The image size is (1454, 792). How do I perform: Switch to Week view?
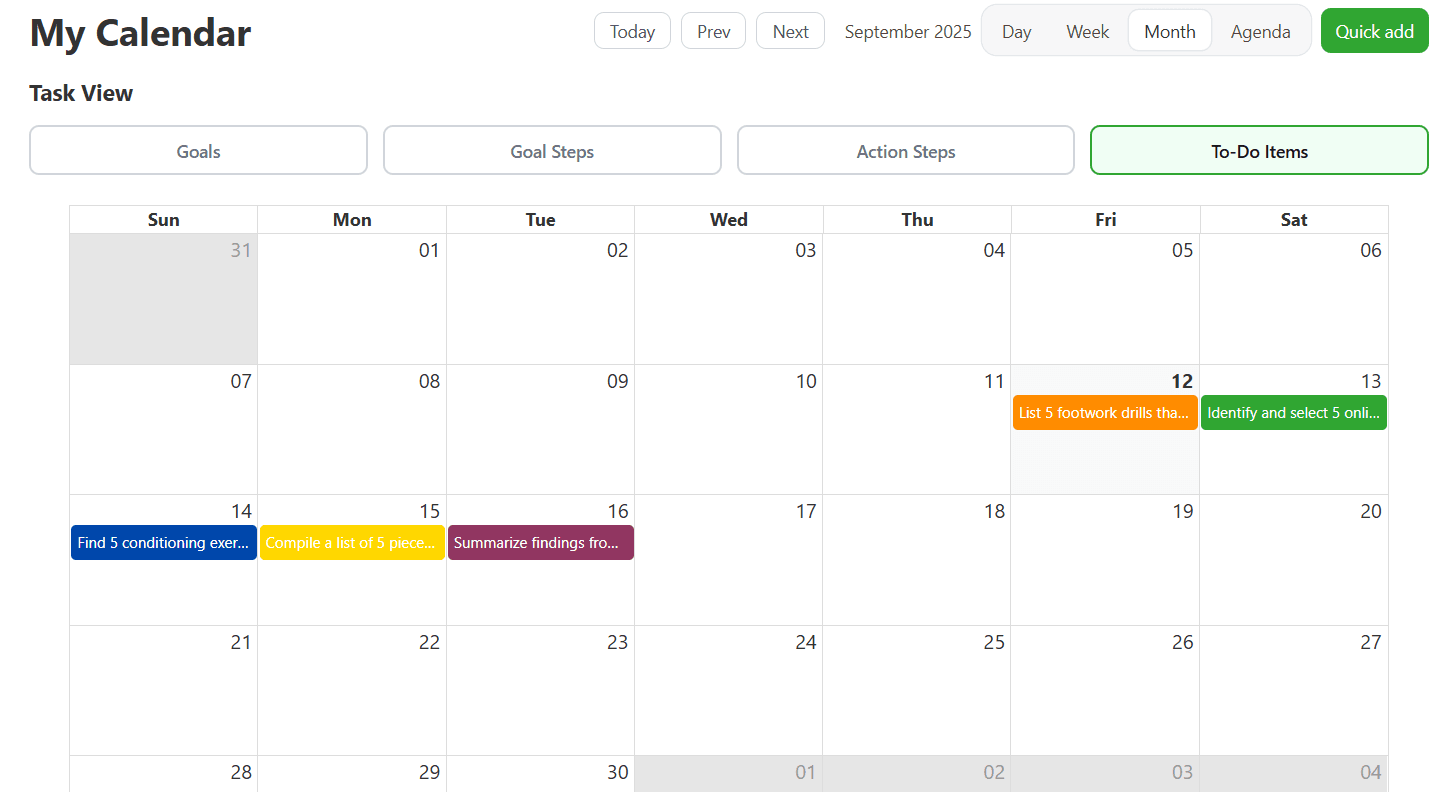point(1087,31)
